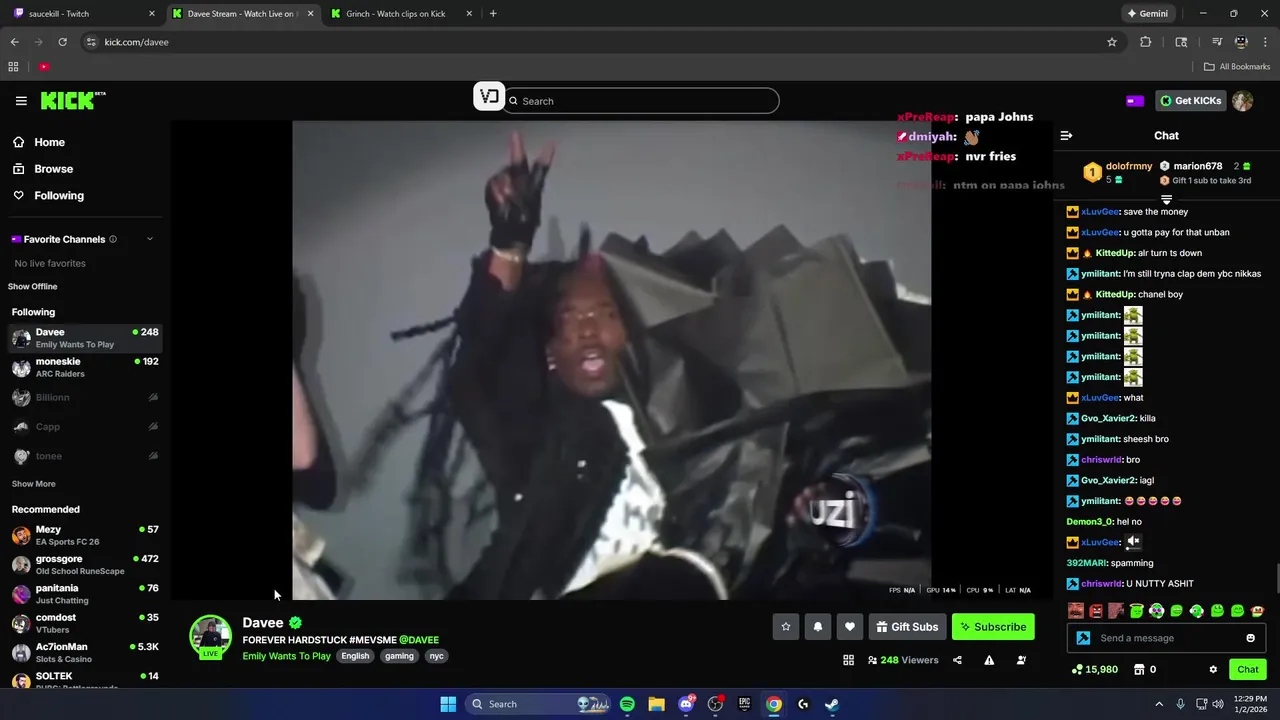Show hidden system tray icons chevron
This screenshot has height=720, width=1280.
point(1159,704)
